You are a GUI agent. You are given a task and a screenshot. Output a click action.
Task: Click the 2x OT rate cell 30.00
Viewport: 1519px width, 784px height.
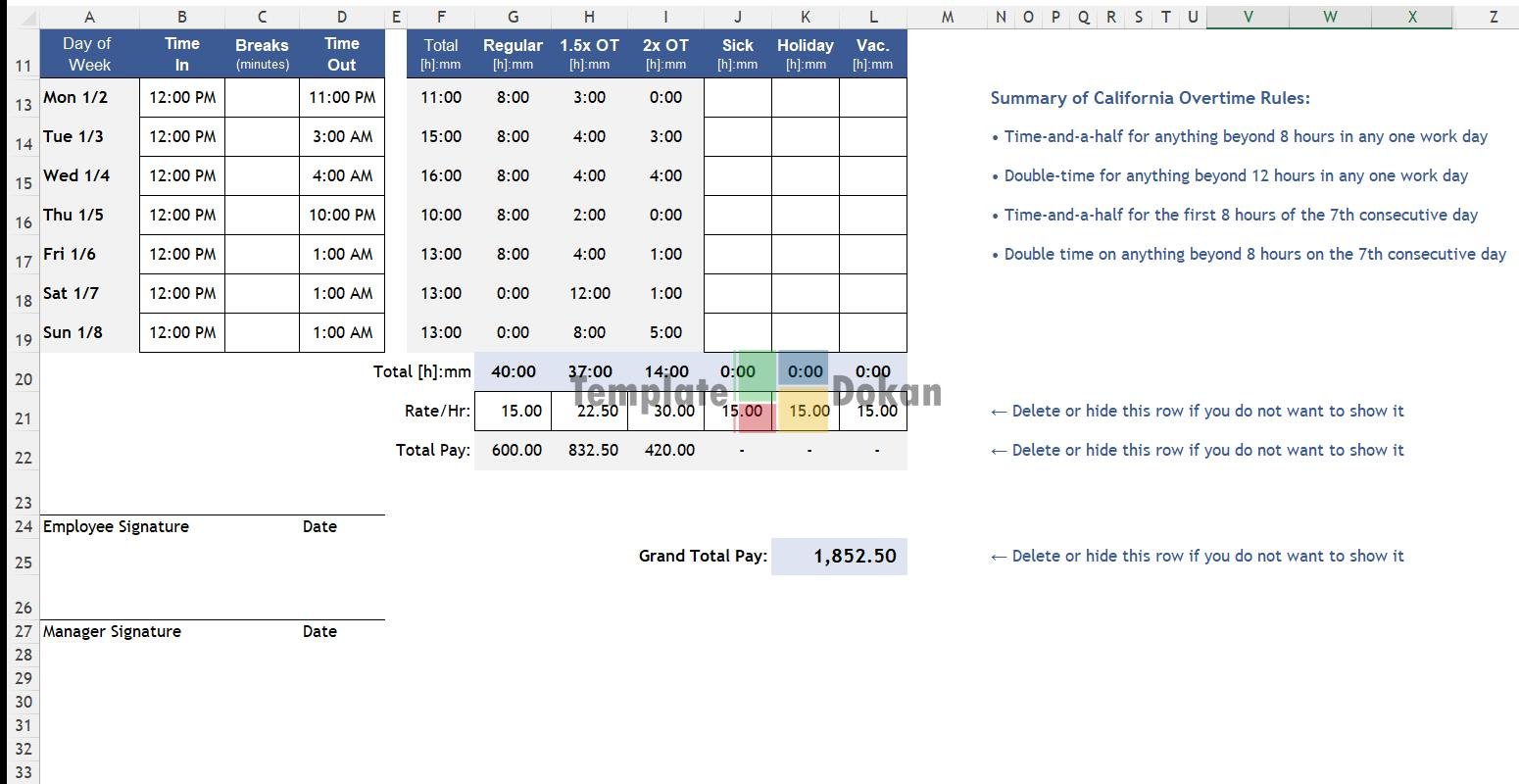point(665,412)
